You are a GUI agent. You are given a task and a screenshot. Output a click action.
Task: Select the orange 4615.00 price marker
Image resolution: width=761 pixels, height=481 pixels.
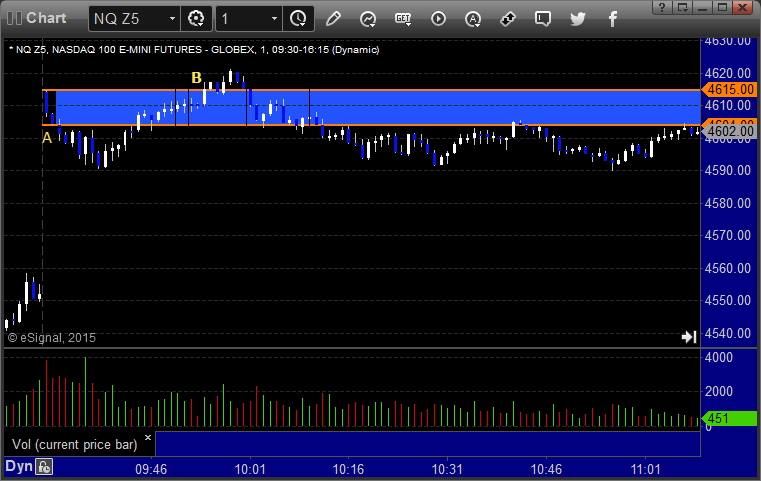pos(729,89)
